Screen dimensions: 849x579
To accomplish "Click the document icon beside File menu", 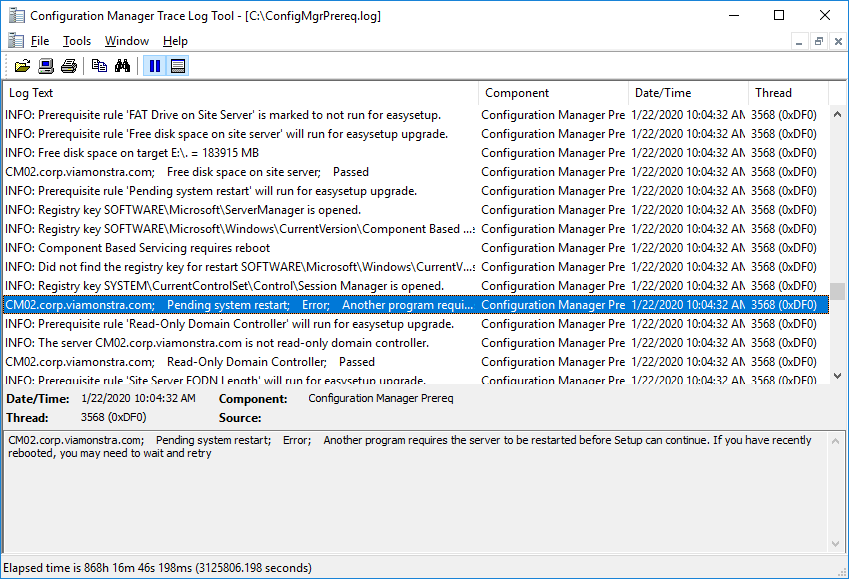I will (x=16, y=41).
